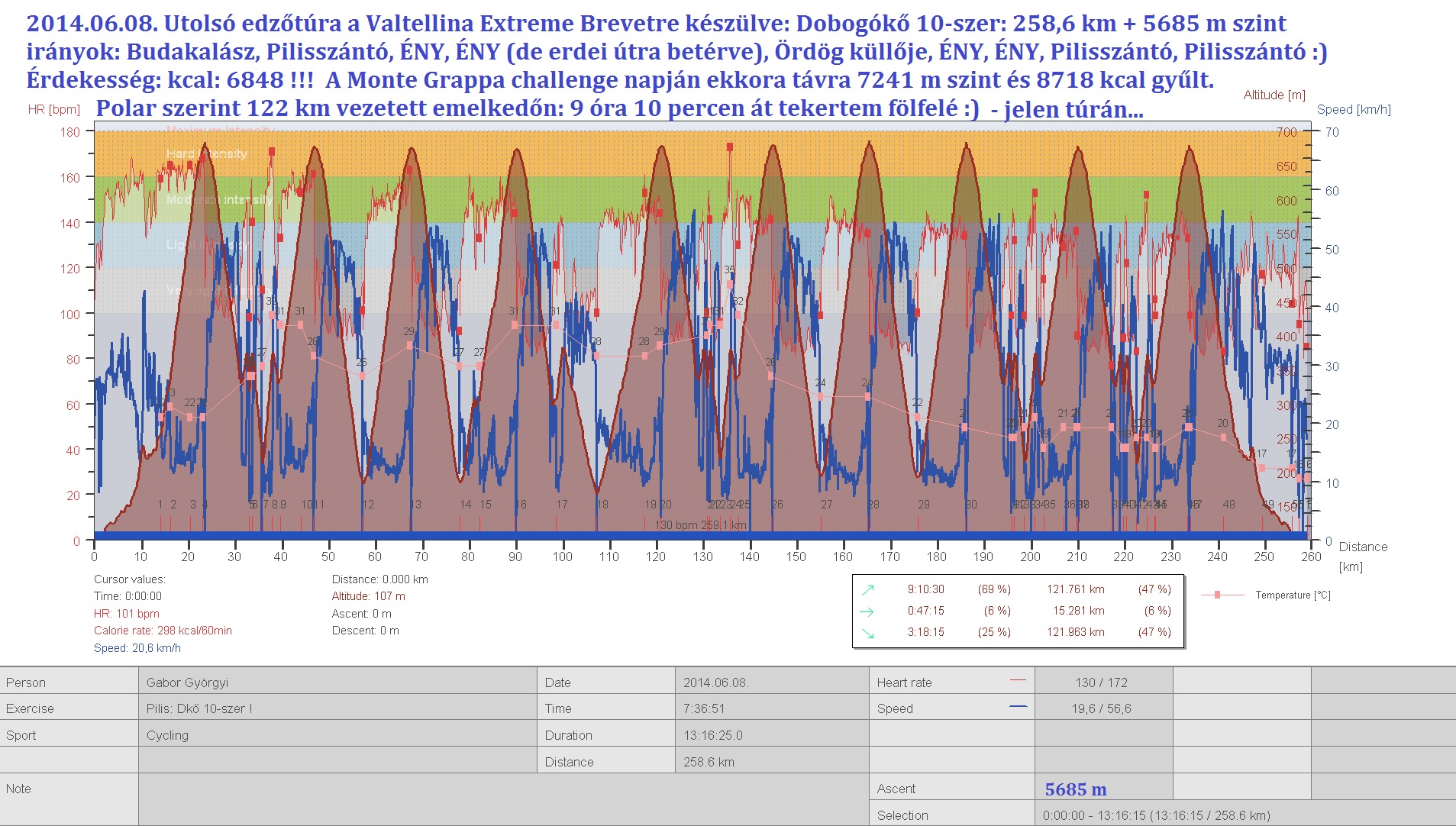1456x826 pixels.
Task: Click the '130 bpm 259,1 km' chart marker label
Action: coord(700,525)
